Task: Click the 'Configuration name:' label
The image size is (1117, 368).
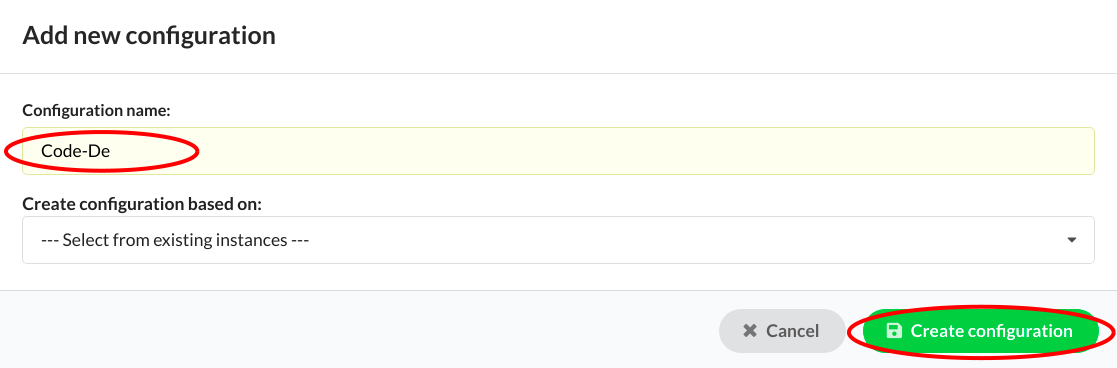Action: click(96, 110)
